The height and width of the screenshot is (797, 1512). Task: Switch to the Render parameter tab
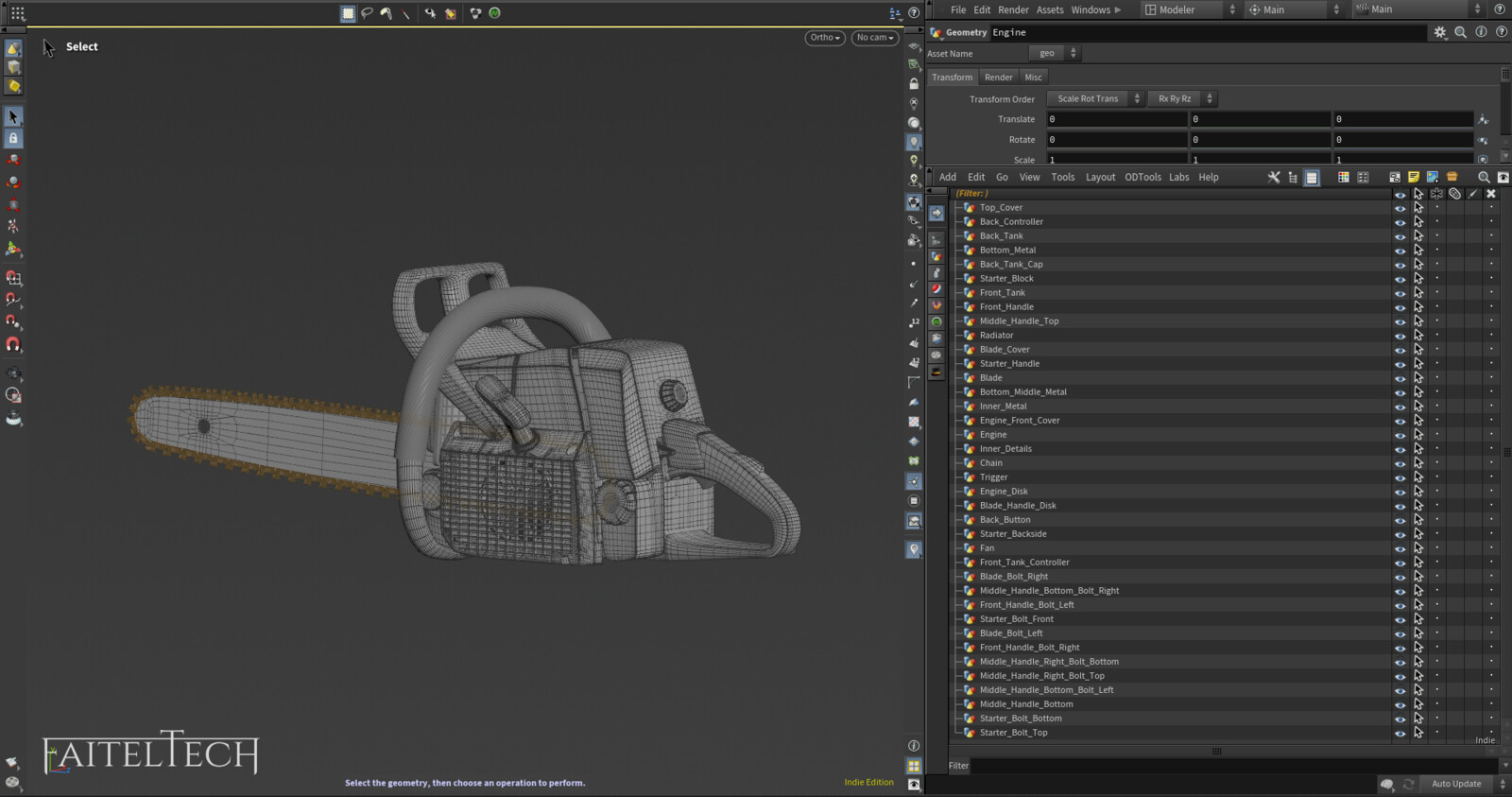click(998, 78)
